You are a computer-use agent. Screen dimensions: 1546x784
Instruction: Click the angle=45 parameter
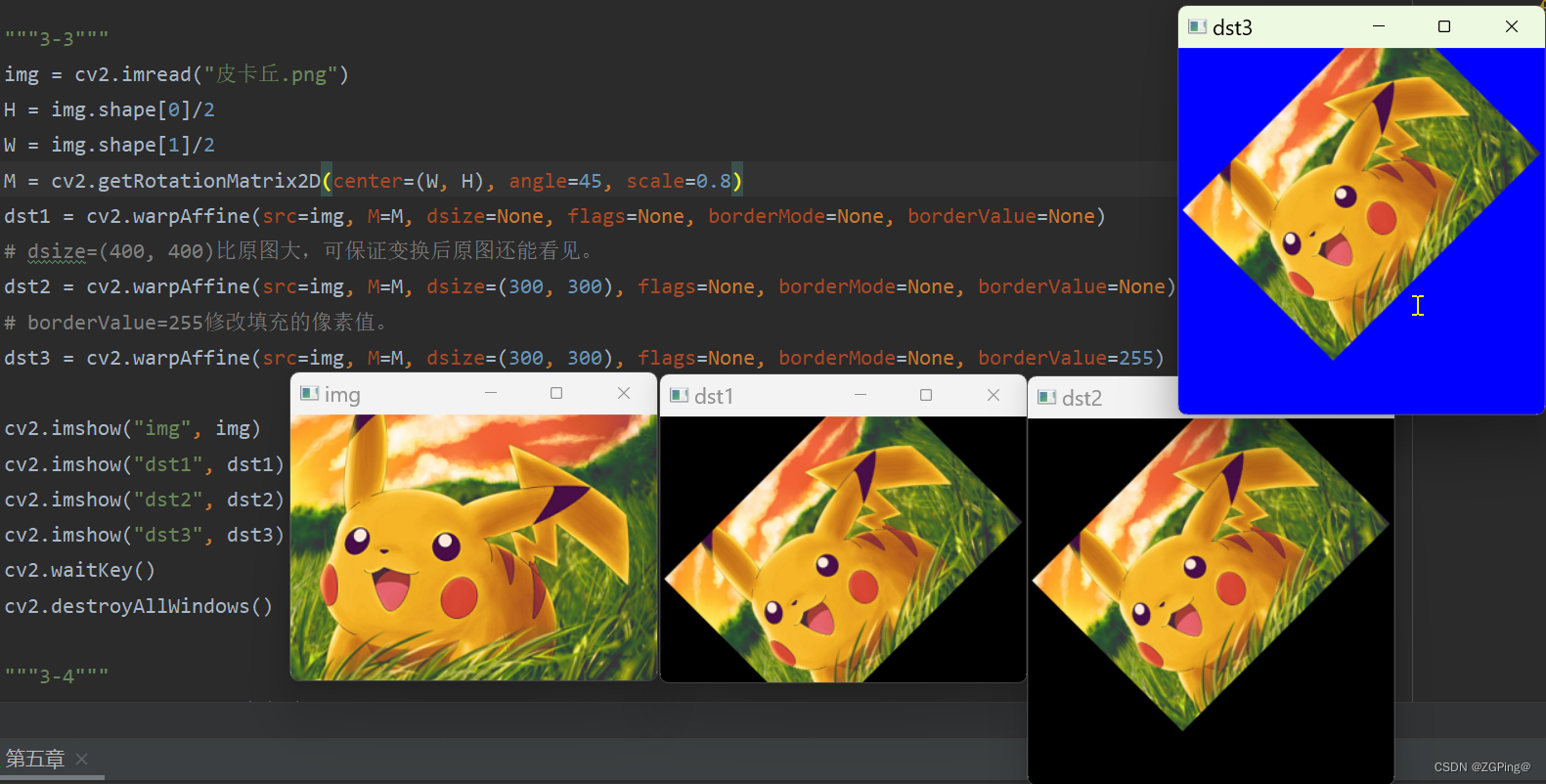click(x=555, y=181)
